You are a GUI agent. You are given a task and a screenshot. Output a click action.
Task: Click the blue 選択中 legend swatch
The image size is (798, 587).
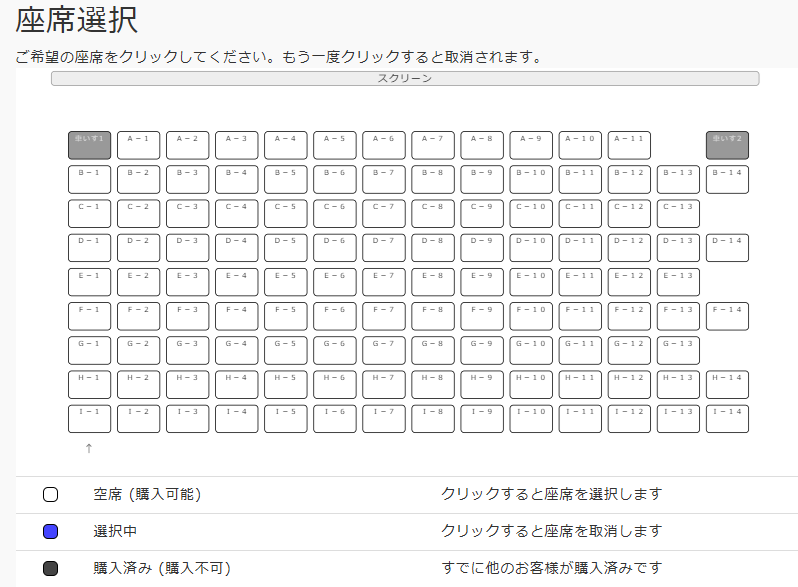pyautogui.click(x=51, y=532)
